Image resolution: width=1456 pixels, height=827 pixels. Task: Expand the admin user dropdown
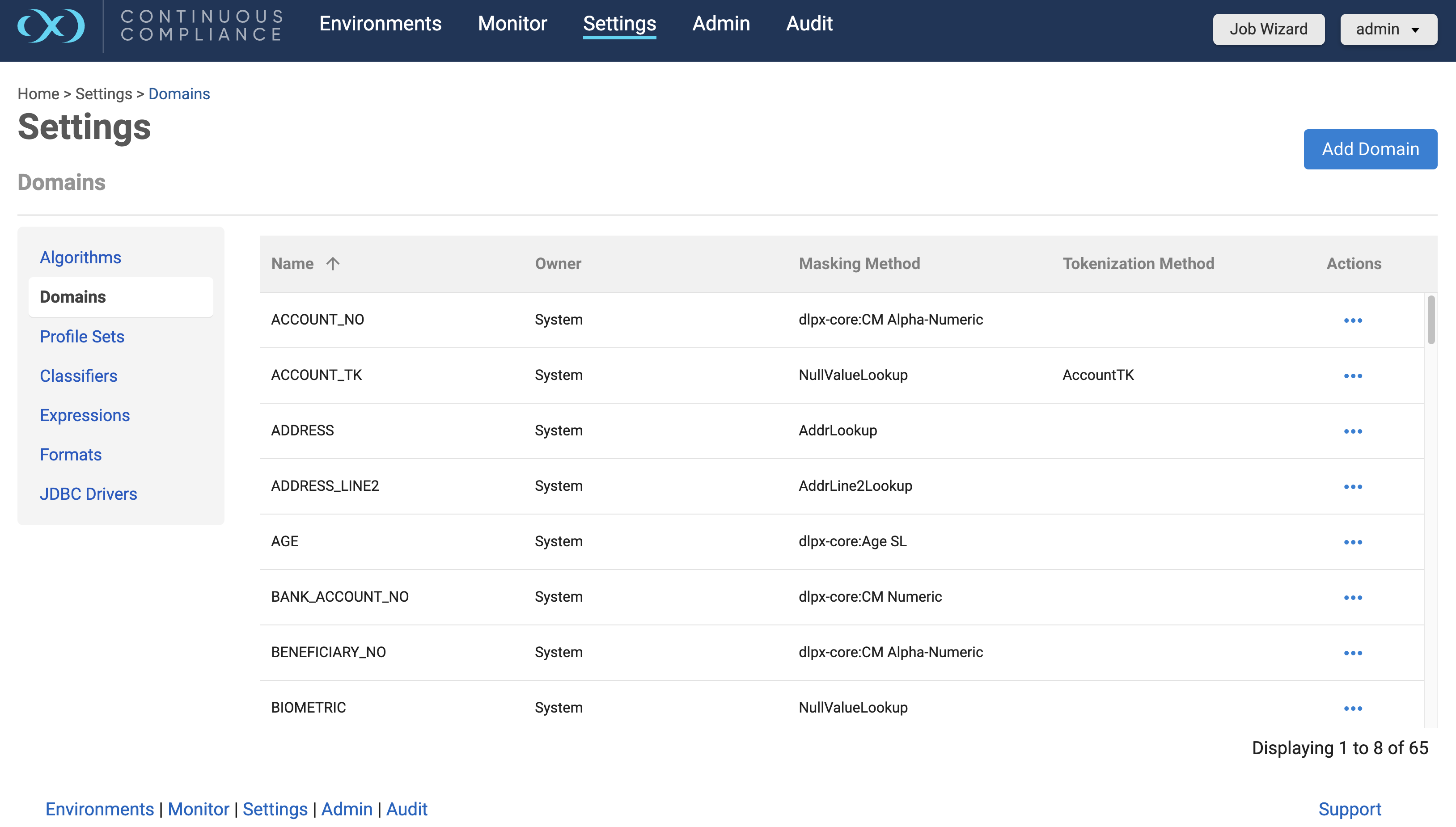click(1388, 29)
